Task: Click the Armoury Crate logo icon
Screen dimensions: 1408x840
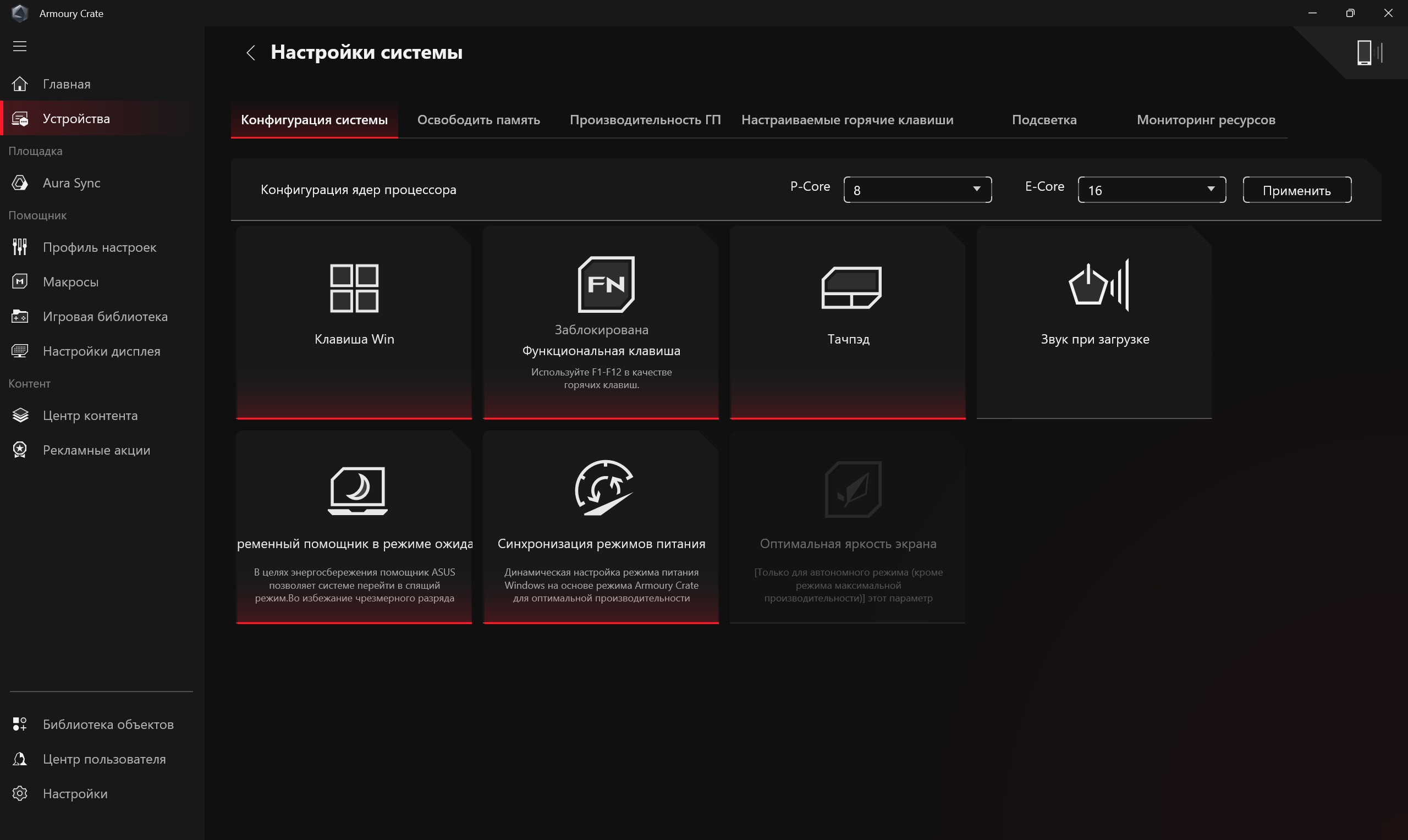Action: pyautogui.click(x=20, y=13)
